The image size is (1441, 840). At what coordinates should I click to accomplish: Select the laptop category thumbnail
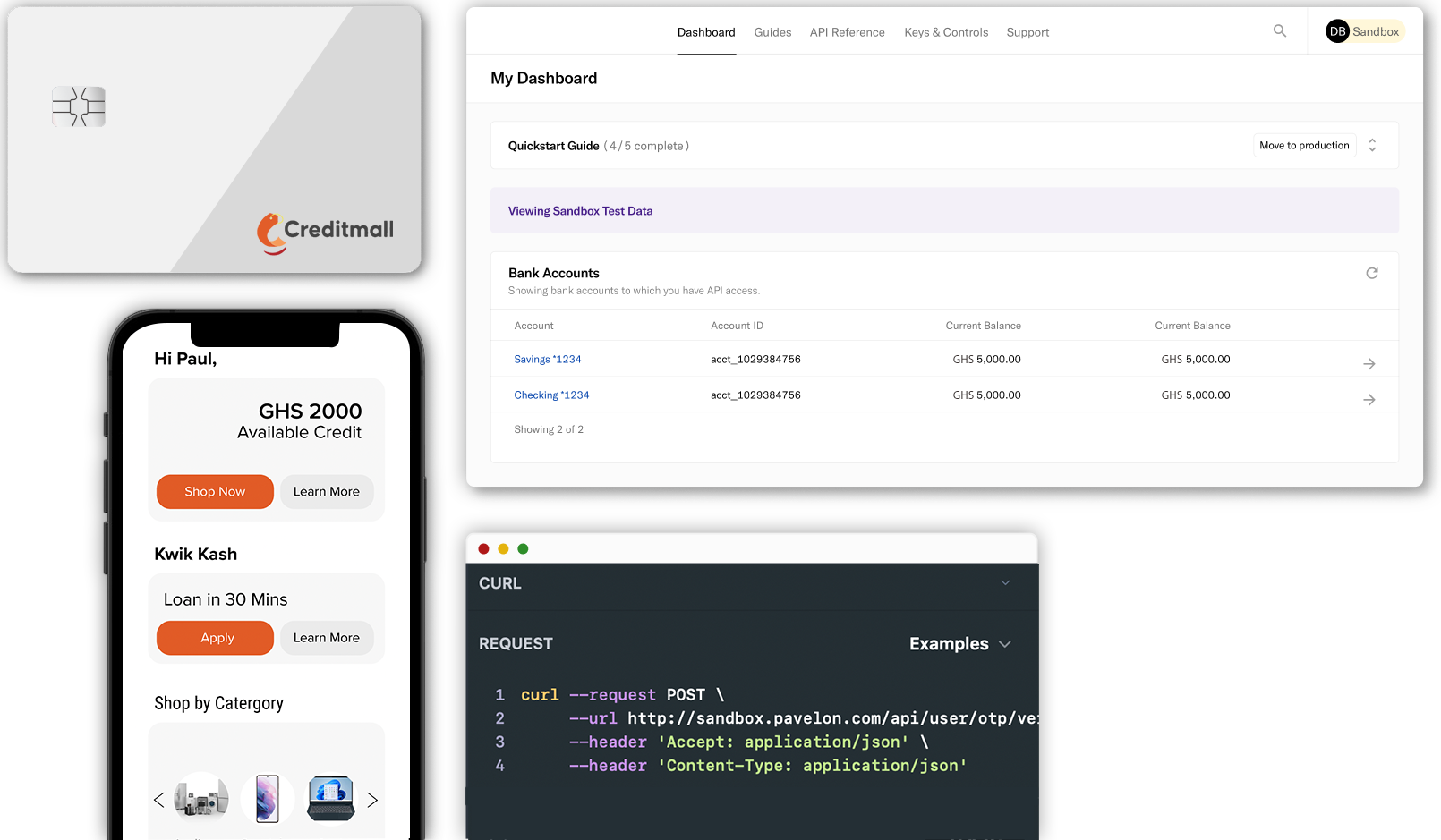tap(331, 799)
